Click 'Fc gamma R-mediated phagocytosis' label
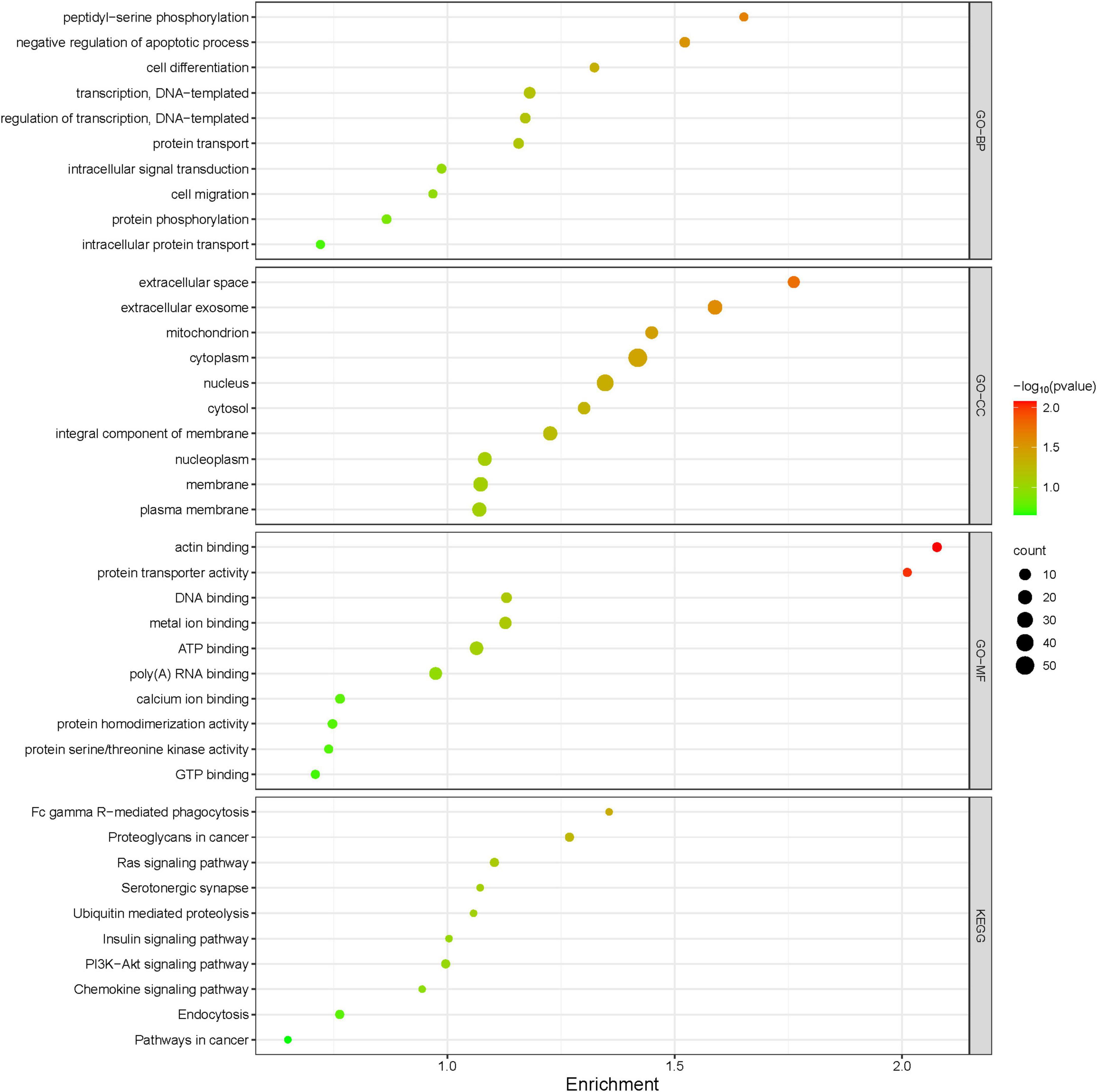Viewport: 1097px width, 1092px height. (x=140, y=812)
